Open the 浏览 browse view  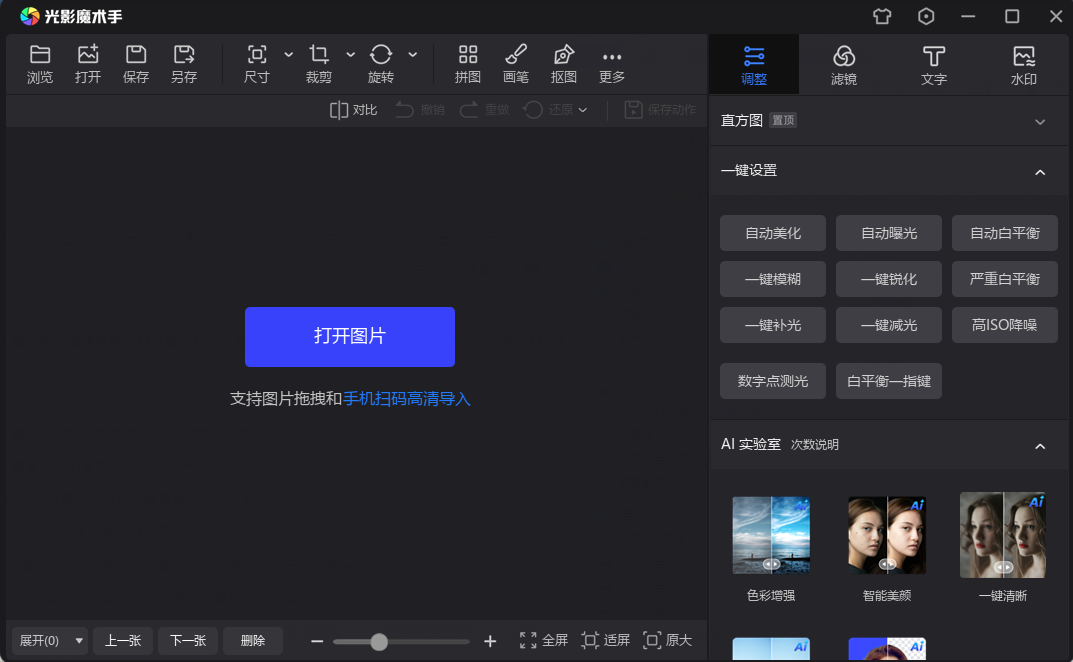[x=40, y=63]
